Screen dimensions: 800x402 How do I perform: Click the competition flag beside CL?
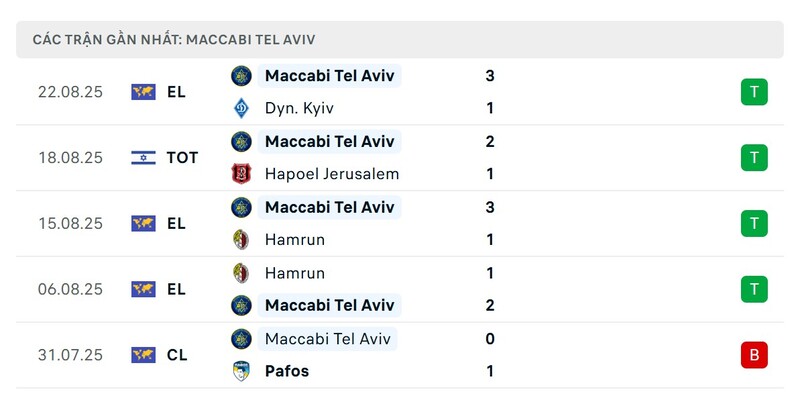(143, 355)
